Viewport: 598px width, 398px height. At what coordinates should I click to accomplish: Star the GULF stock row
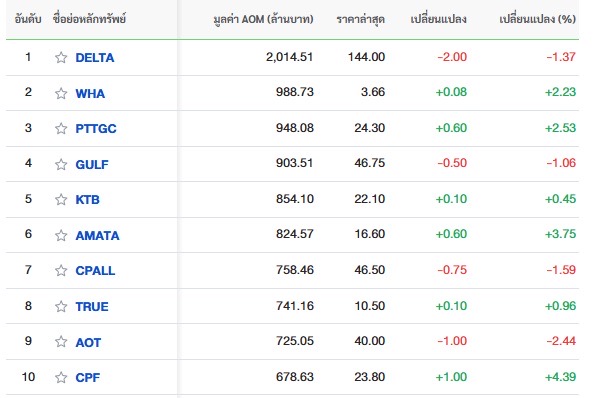point(61,164)
